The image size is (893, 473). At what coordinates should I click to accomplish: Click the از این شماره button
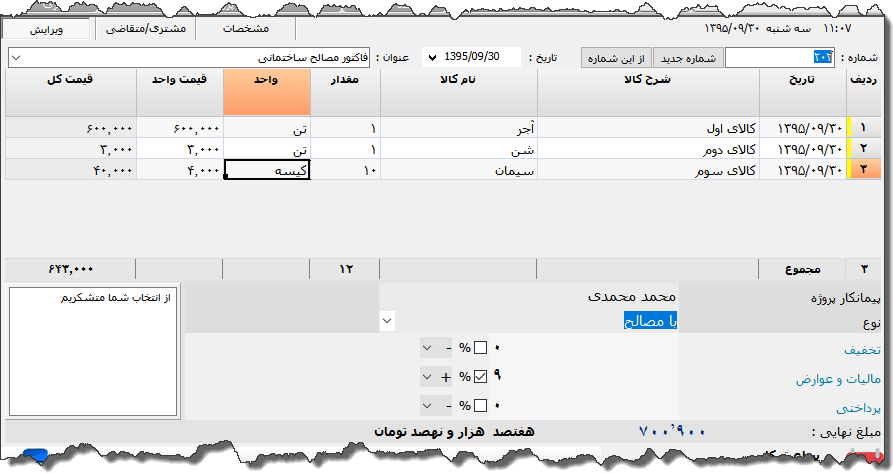[x=616, y=58]
